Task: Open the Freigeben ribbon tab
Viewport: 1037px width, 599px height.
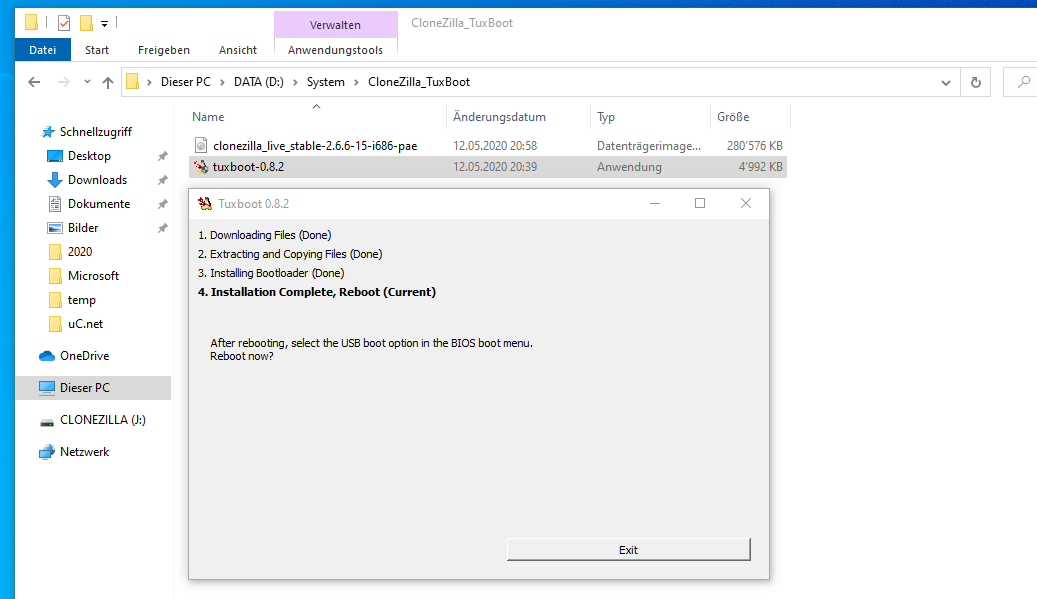Action: [163, 50]
